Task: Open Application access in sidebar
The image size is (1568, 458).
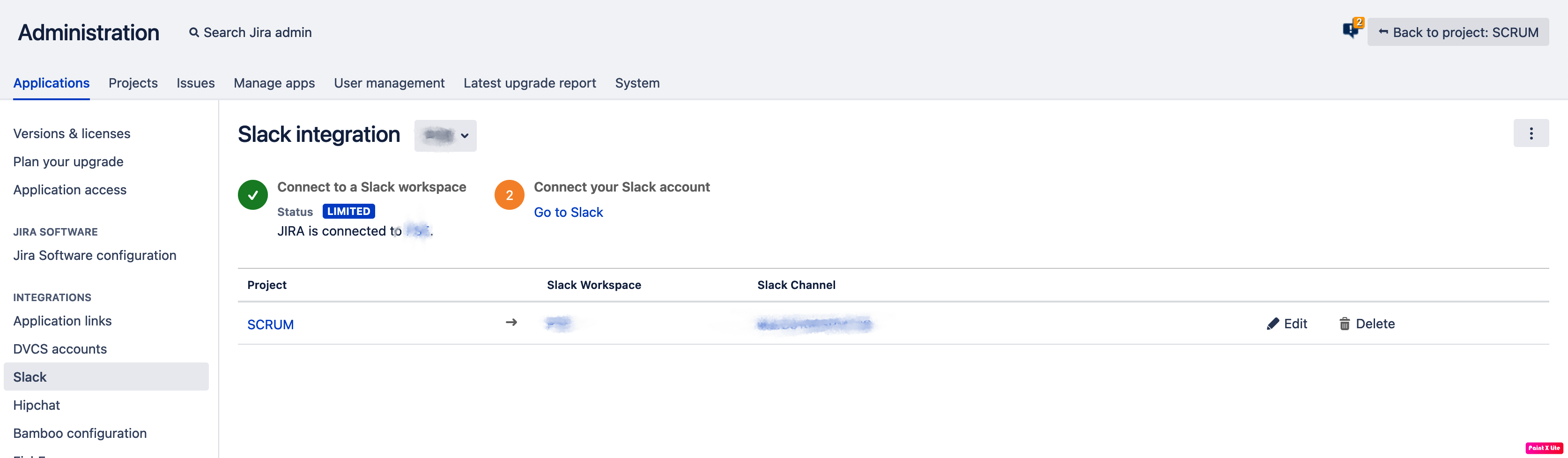Action: pos(70,189)
